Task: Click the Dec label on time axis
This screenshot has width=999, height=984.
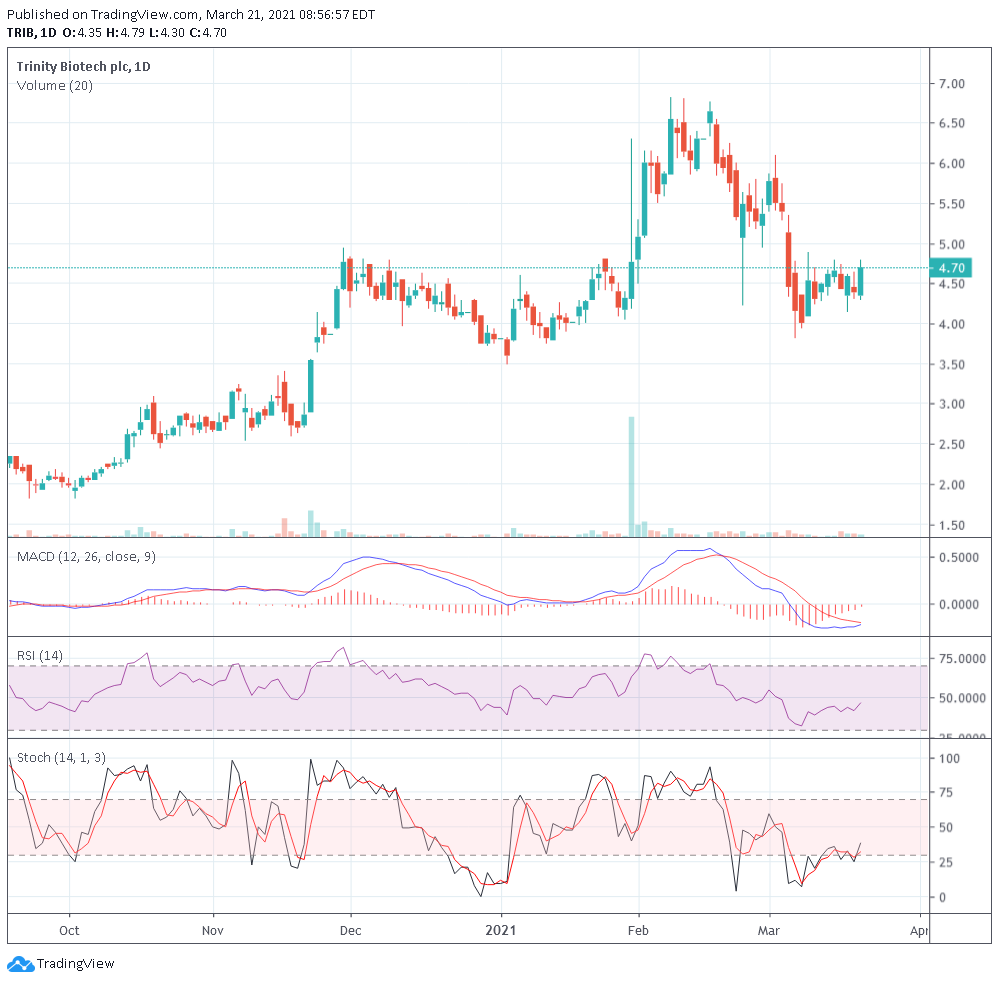Action: pos(350,930)
